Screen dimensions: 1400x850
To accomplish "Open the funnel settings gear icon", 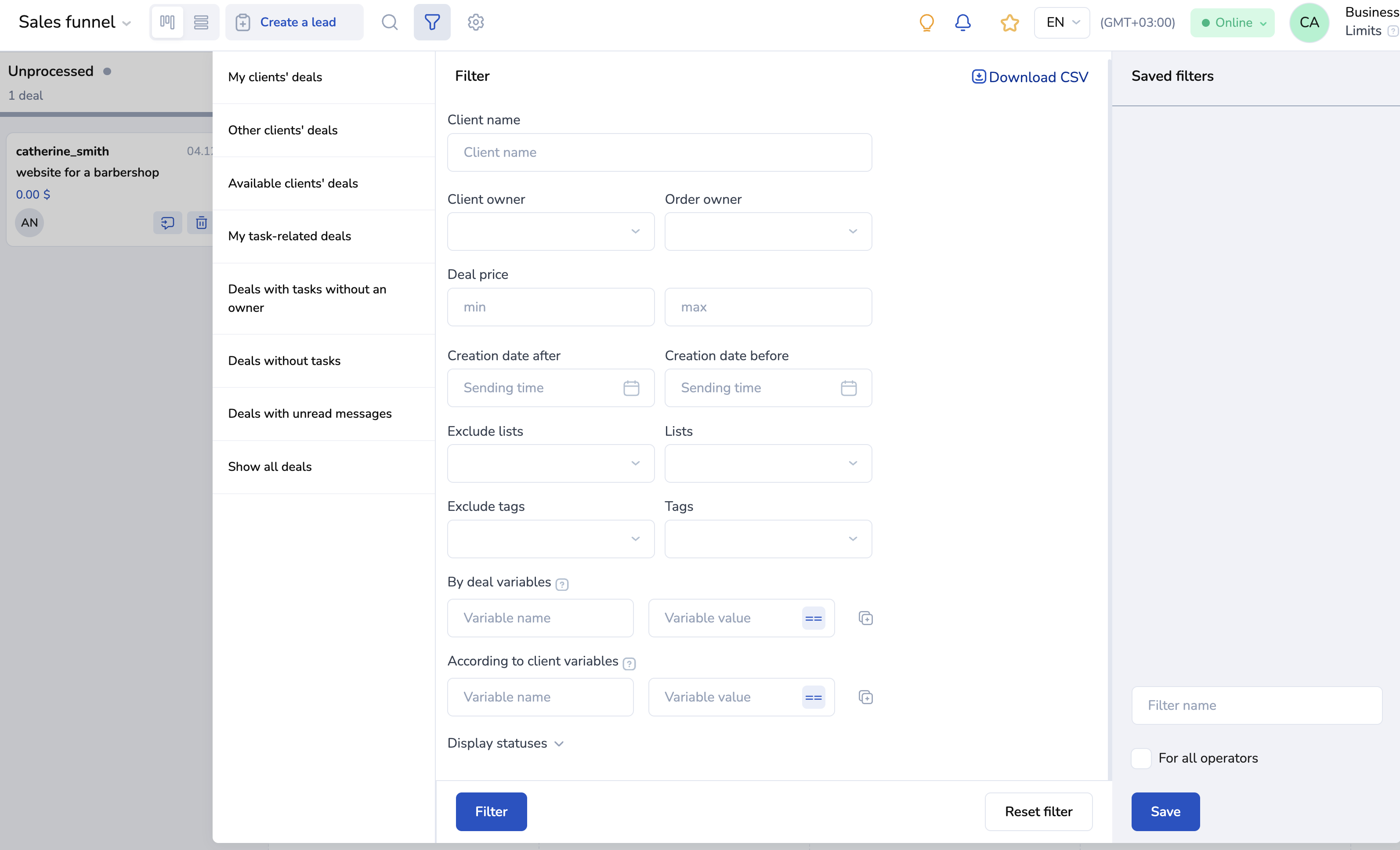I will 476,22.
